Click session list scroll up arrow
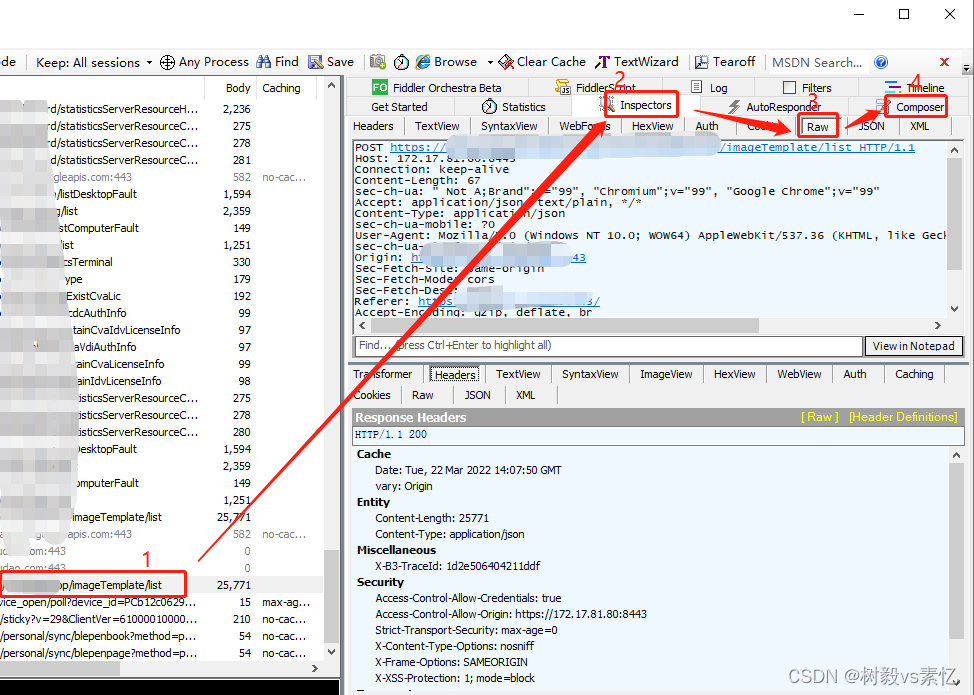The image size is (974, 695). pyautogui.click(x=332, y=86)
